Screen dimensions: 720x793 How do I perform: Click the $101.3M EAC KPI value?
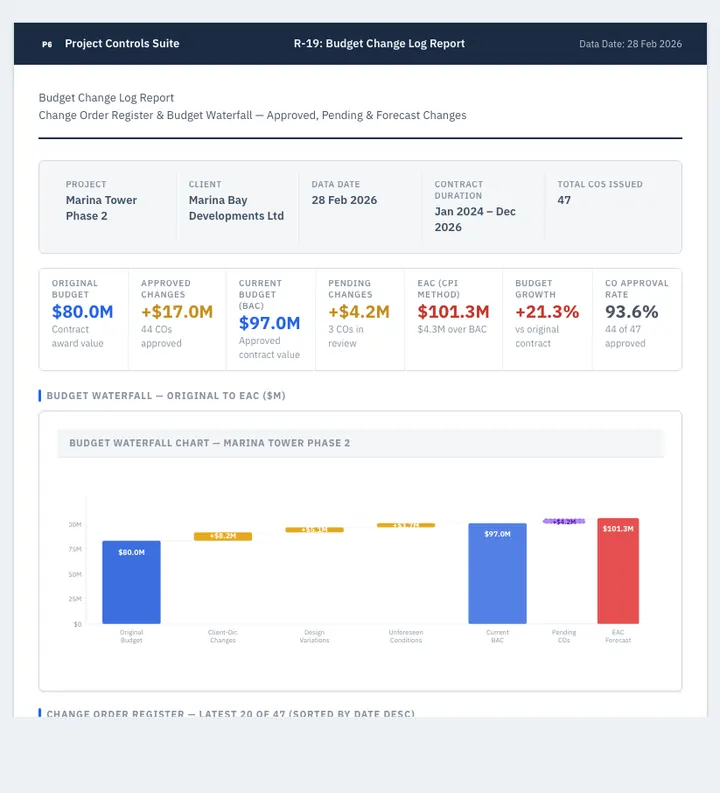[453, 312]
